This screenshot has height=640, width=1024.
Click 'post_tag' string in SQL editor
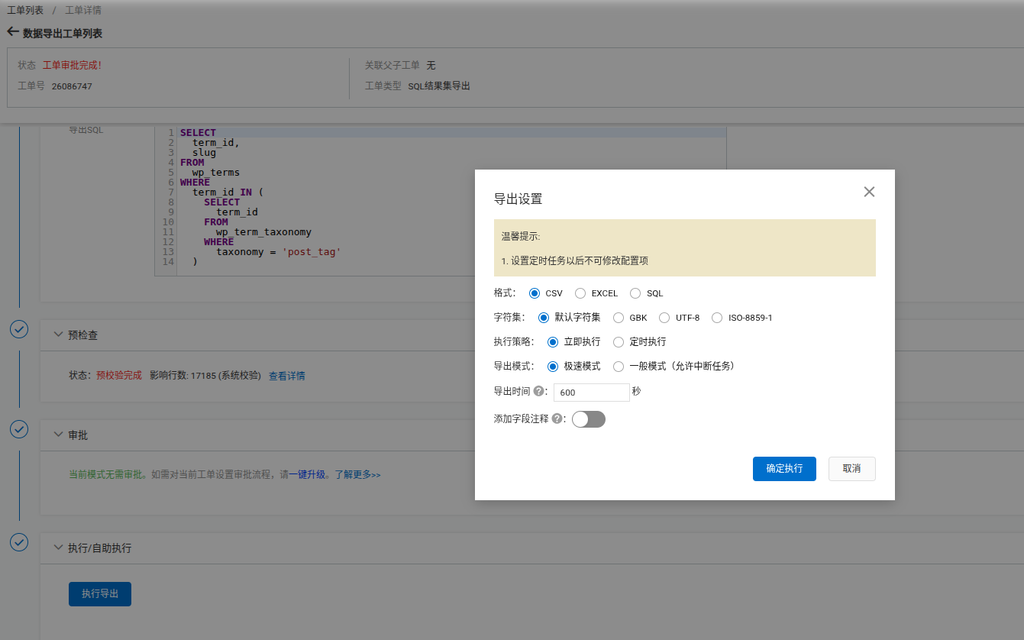point(311,251)
